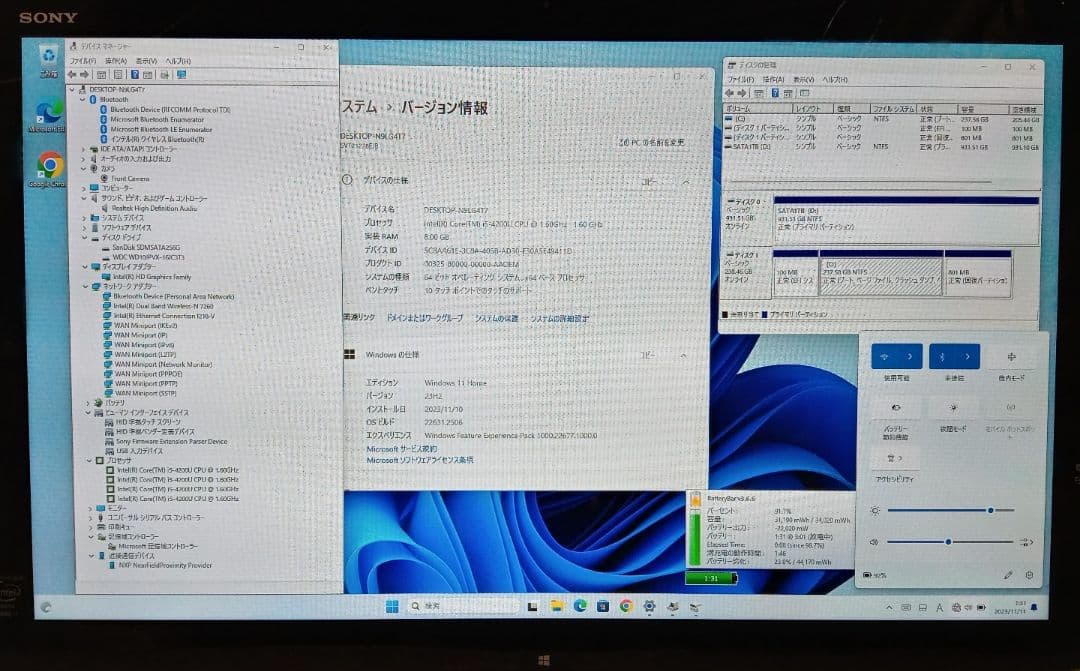Open all settings via quick panel gear icon
The height and width of the screenshot is (671, 1080).
[x=1030, y=576]
